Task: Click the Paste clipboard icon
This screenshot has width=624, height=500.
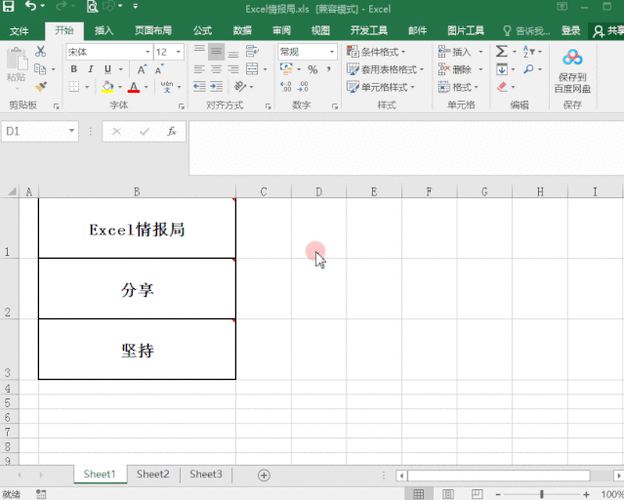Action: coord(17,60)
